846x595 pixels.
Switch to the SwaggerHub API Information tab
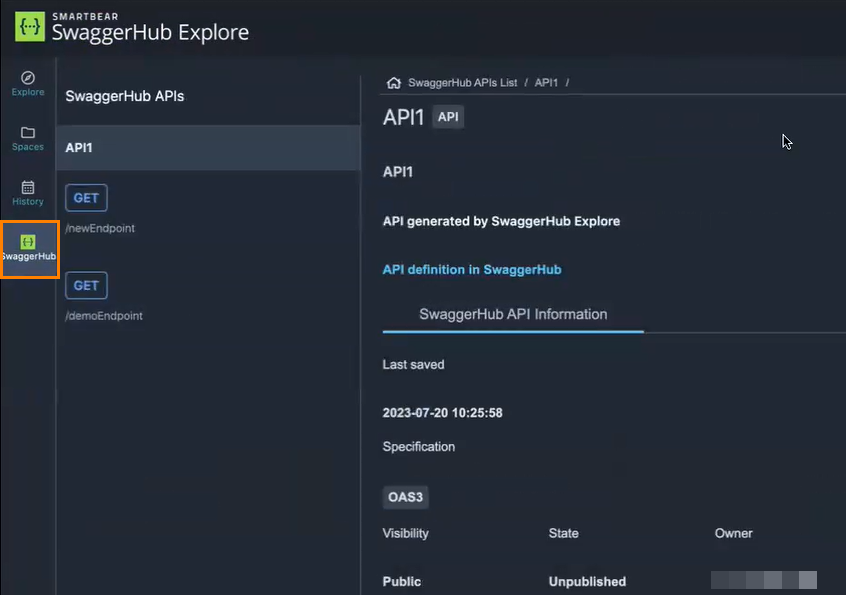click(x=512, y=313)
